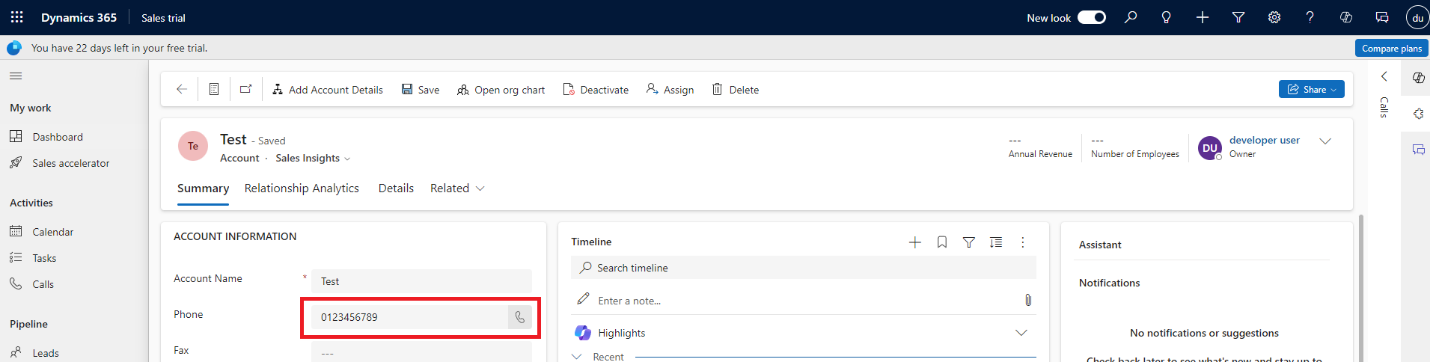Click the attach paperclip icon
The image size is (1430, 362).
tap(1028, 300)
